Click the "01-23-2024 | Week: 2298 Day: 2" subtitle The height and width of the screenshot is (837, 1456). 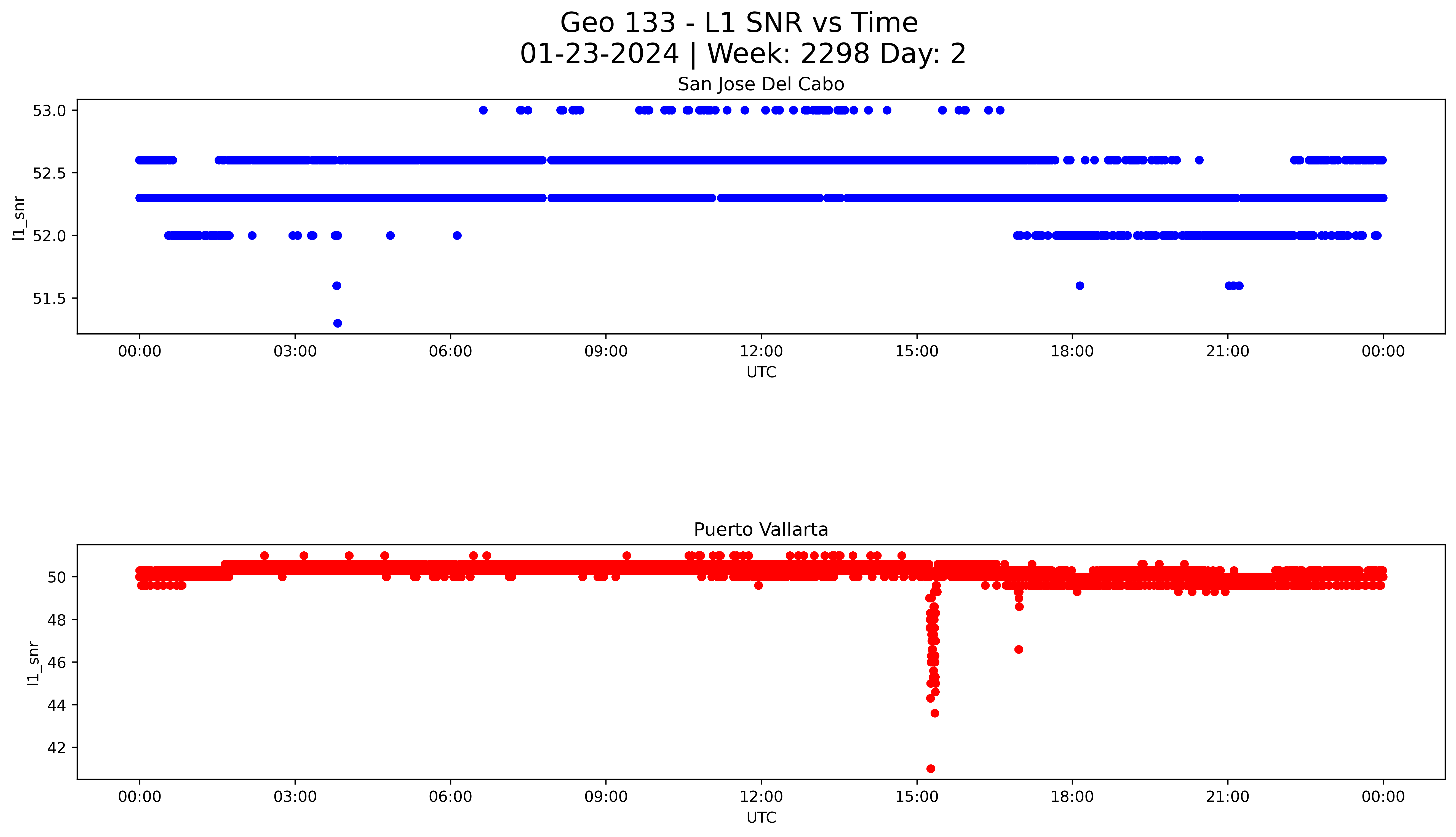point(743,54)
